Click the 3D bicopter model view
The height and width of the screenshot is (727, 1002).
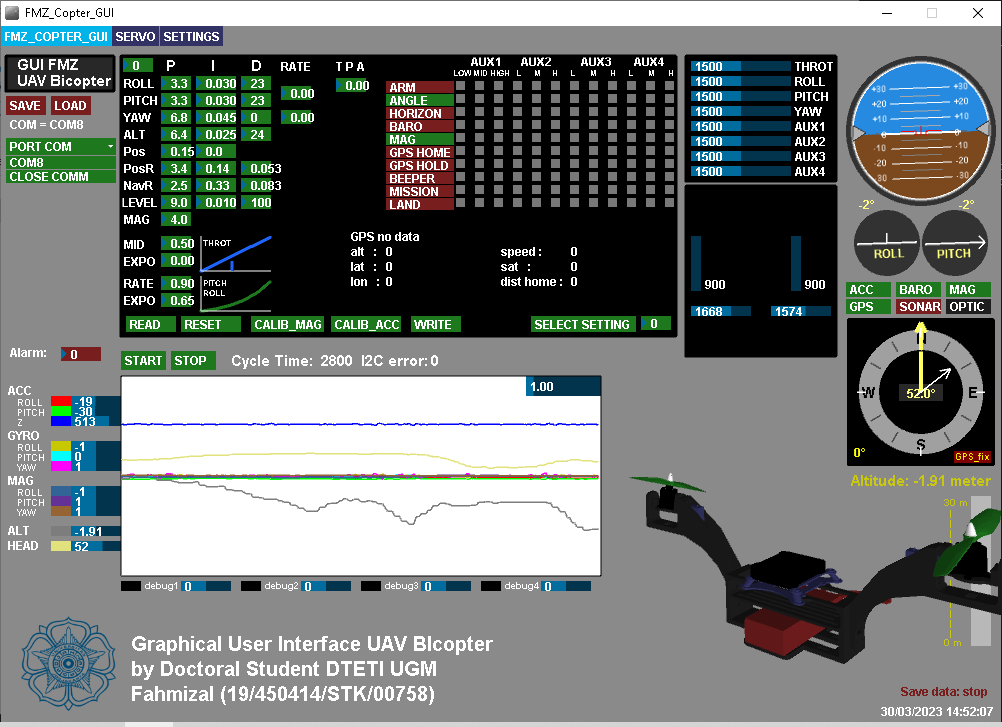coord(818,569)
